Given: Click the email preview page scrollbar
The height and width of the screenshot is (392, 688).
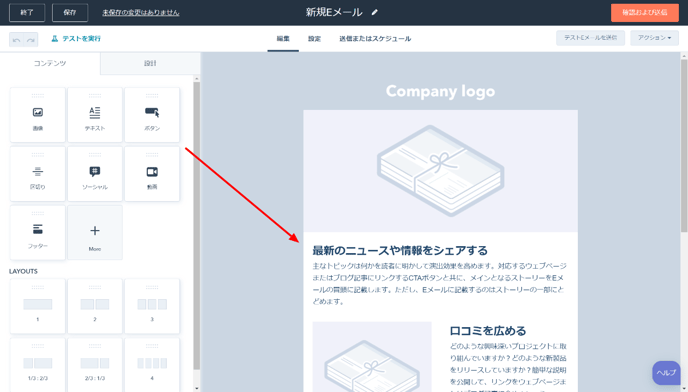Looking at the screenshot, I should [684, 145].
